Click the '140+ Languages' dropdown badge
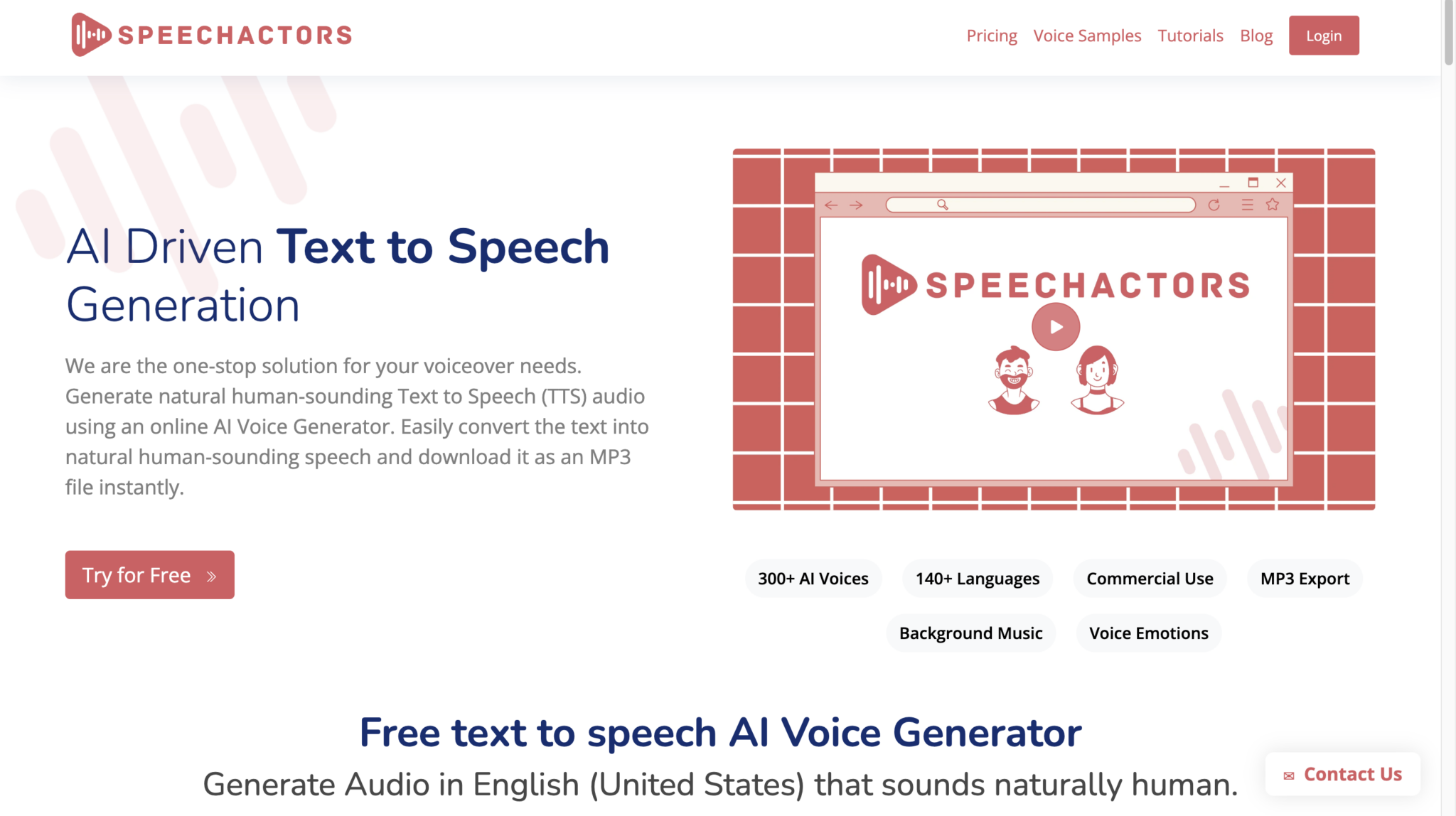 point(977,578)
